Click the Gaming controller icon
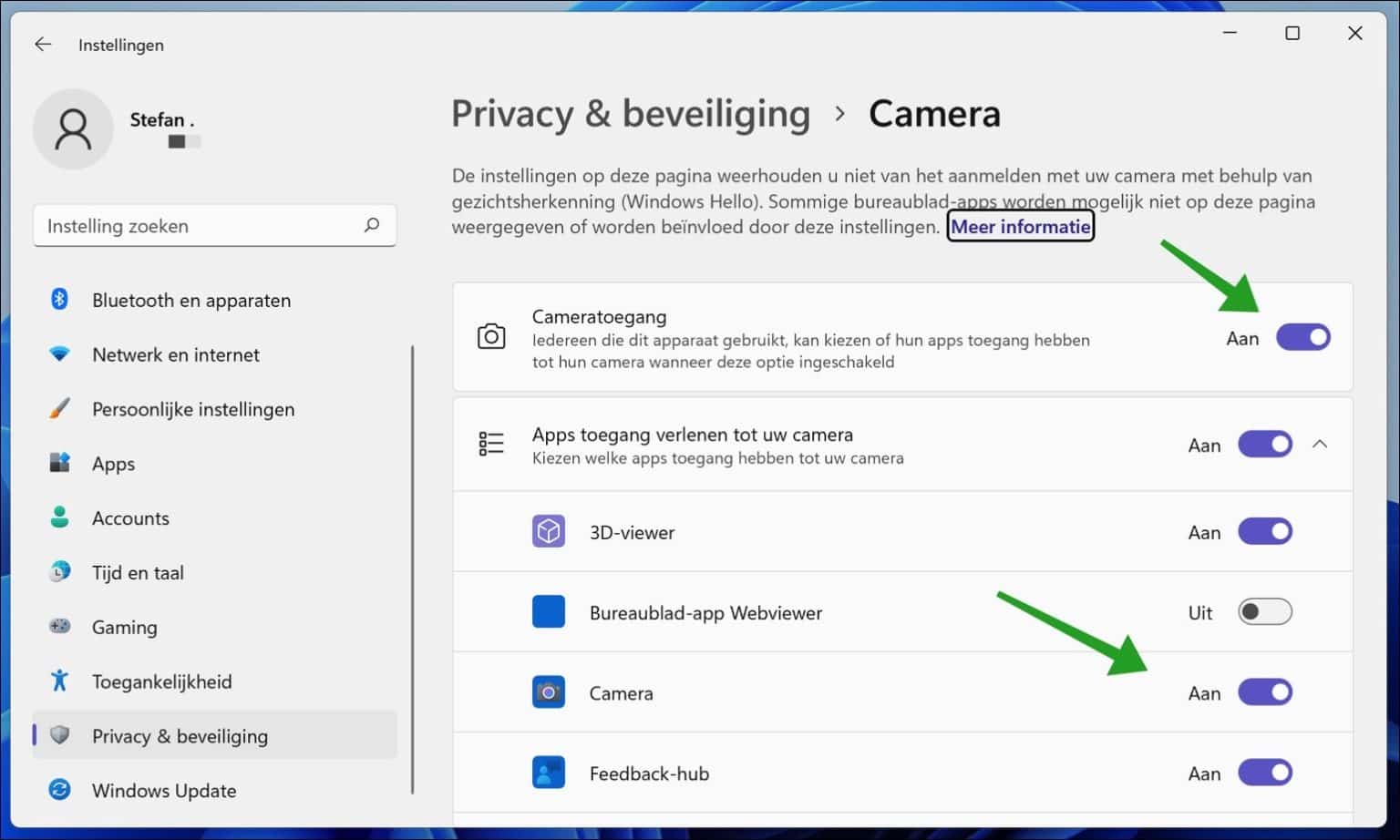The width and height of the screenshot is (1400, 840). click(x=58, y=627)
